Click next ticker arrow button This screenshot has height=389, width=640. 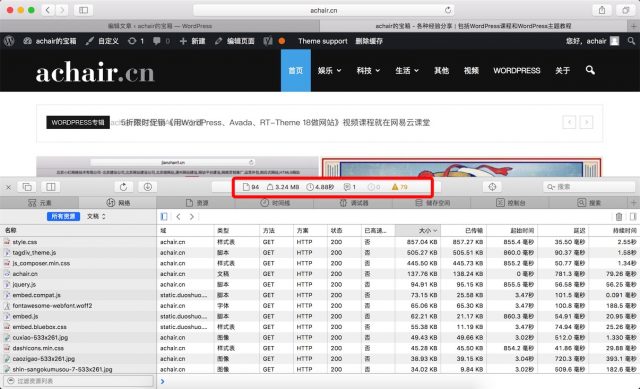[x=586, y=122]
